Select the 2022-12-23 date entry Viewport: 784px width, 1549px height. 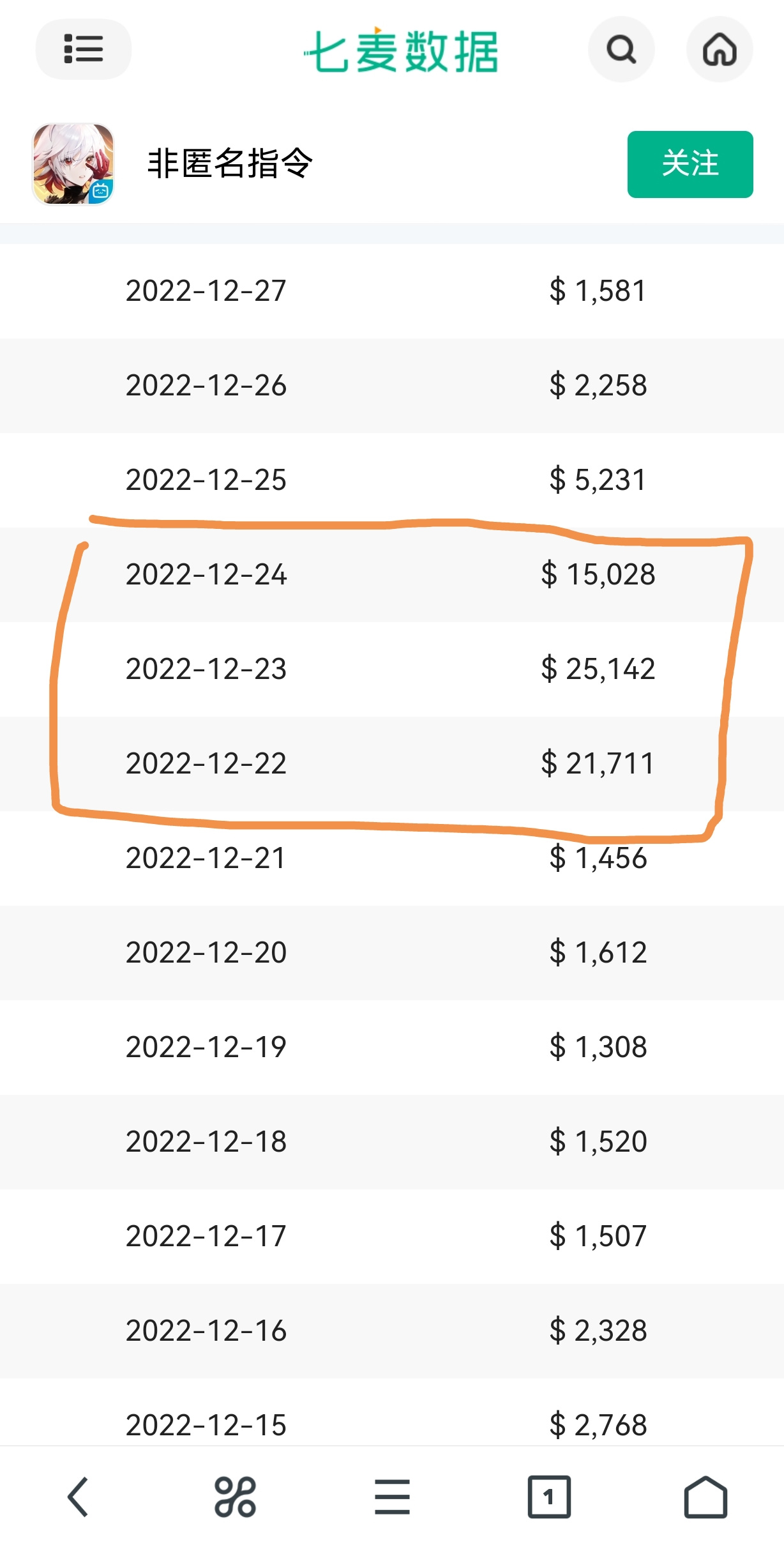[206, 669]
